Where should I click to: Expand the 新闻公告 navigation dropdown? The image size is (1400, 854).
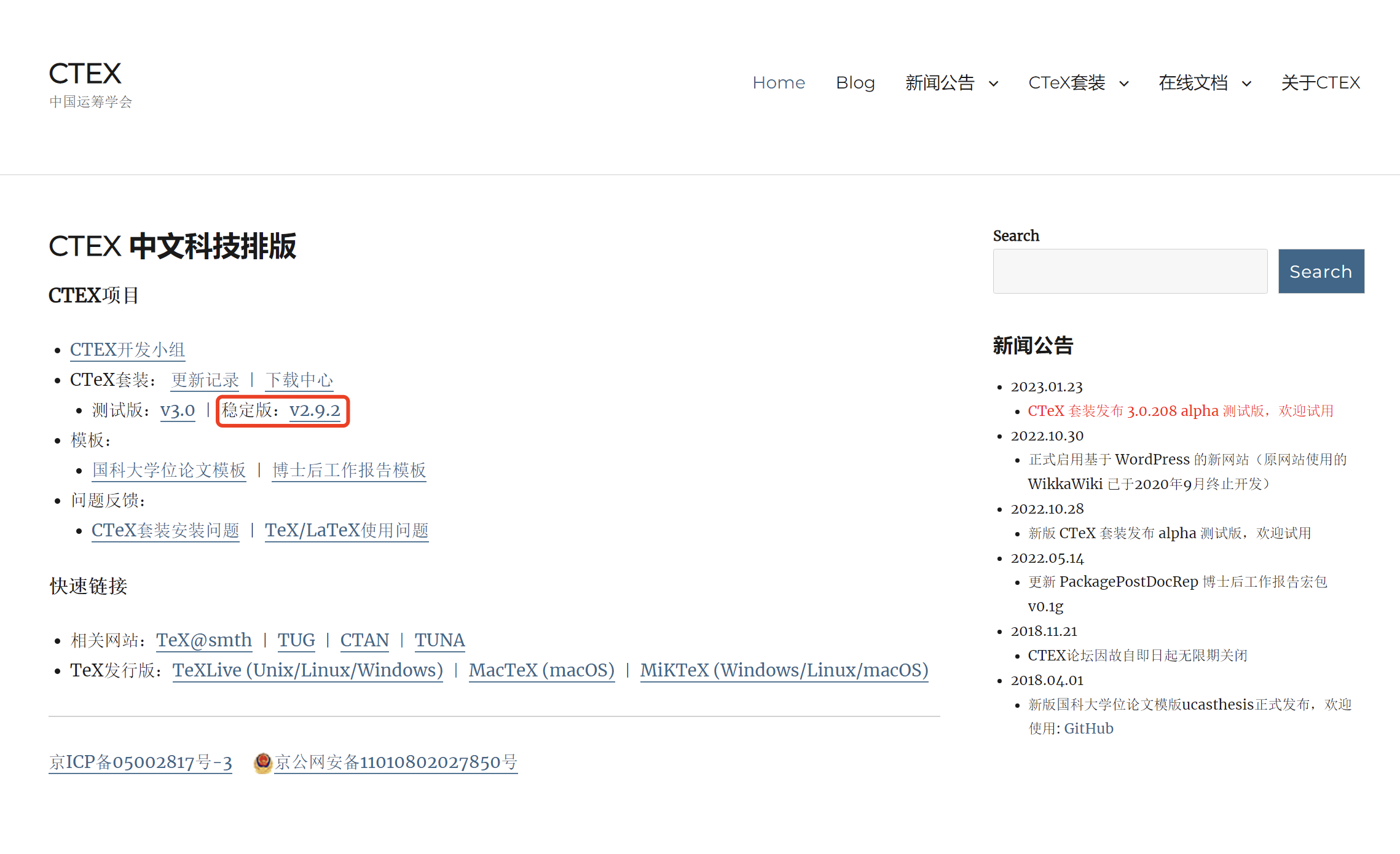pos(953,82)
